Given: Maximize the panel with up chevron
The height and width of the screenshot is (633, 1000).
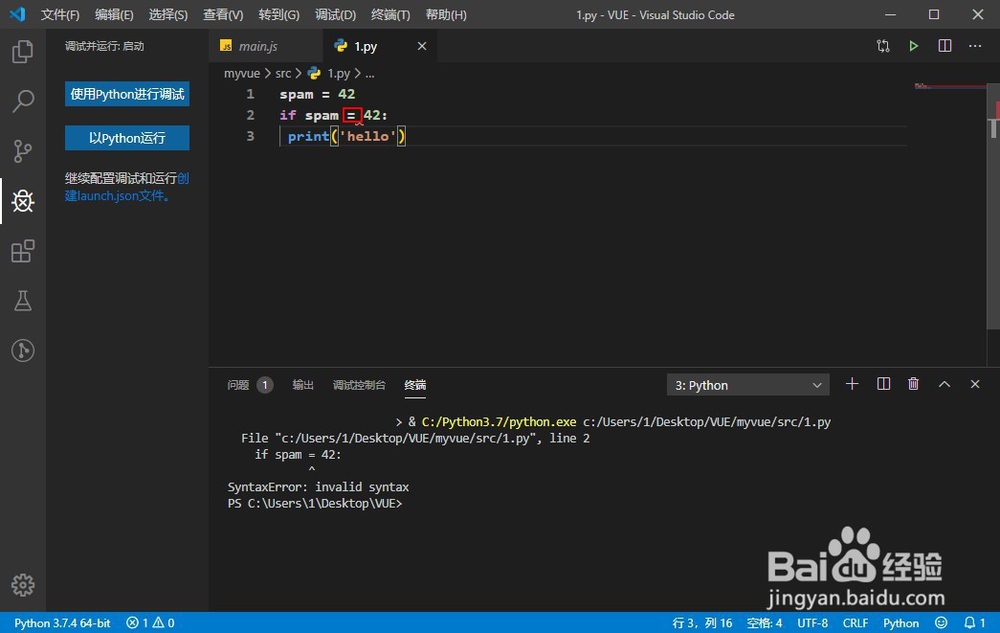Looking at the screenshot, I should (x=944, y=384).
